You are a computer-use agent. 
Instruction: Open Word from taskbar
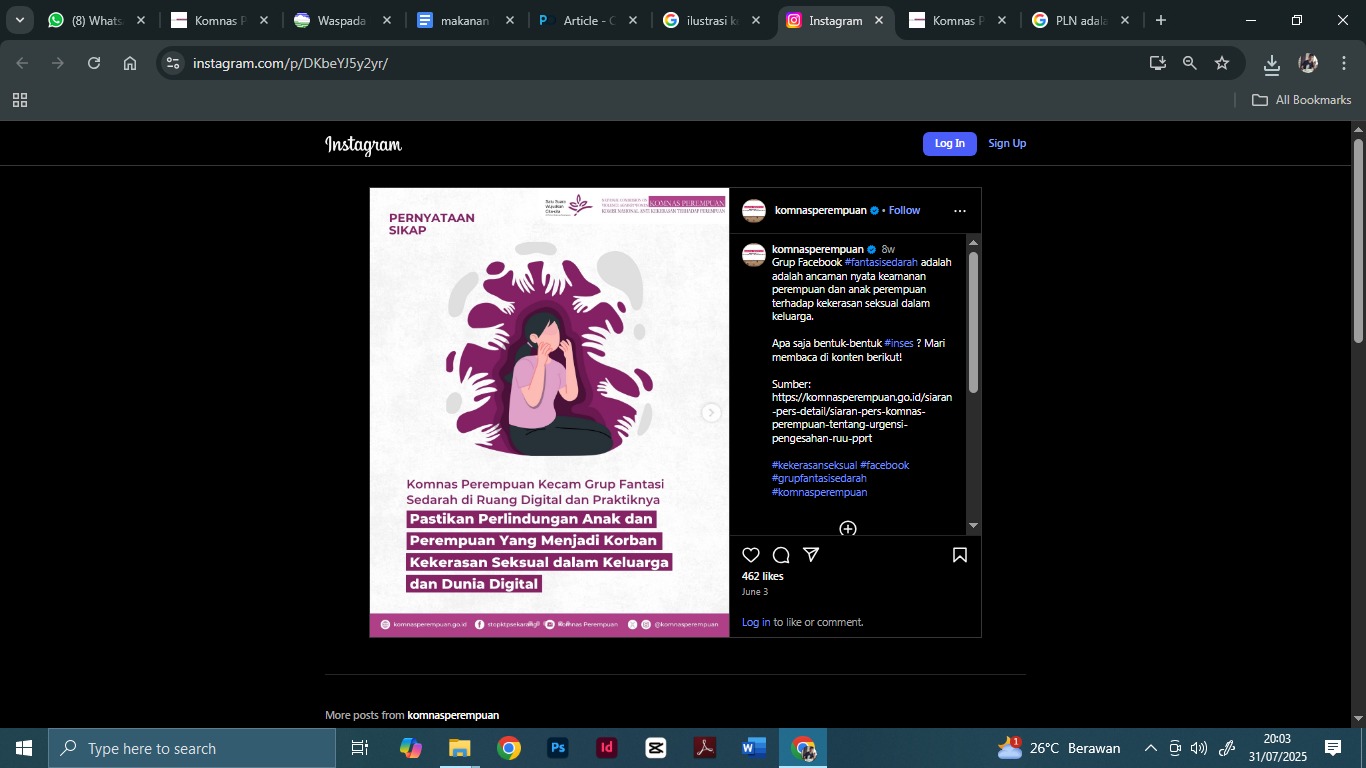coord(754,748)
